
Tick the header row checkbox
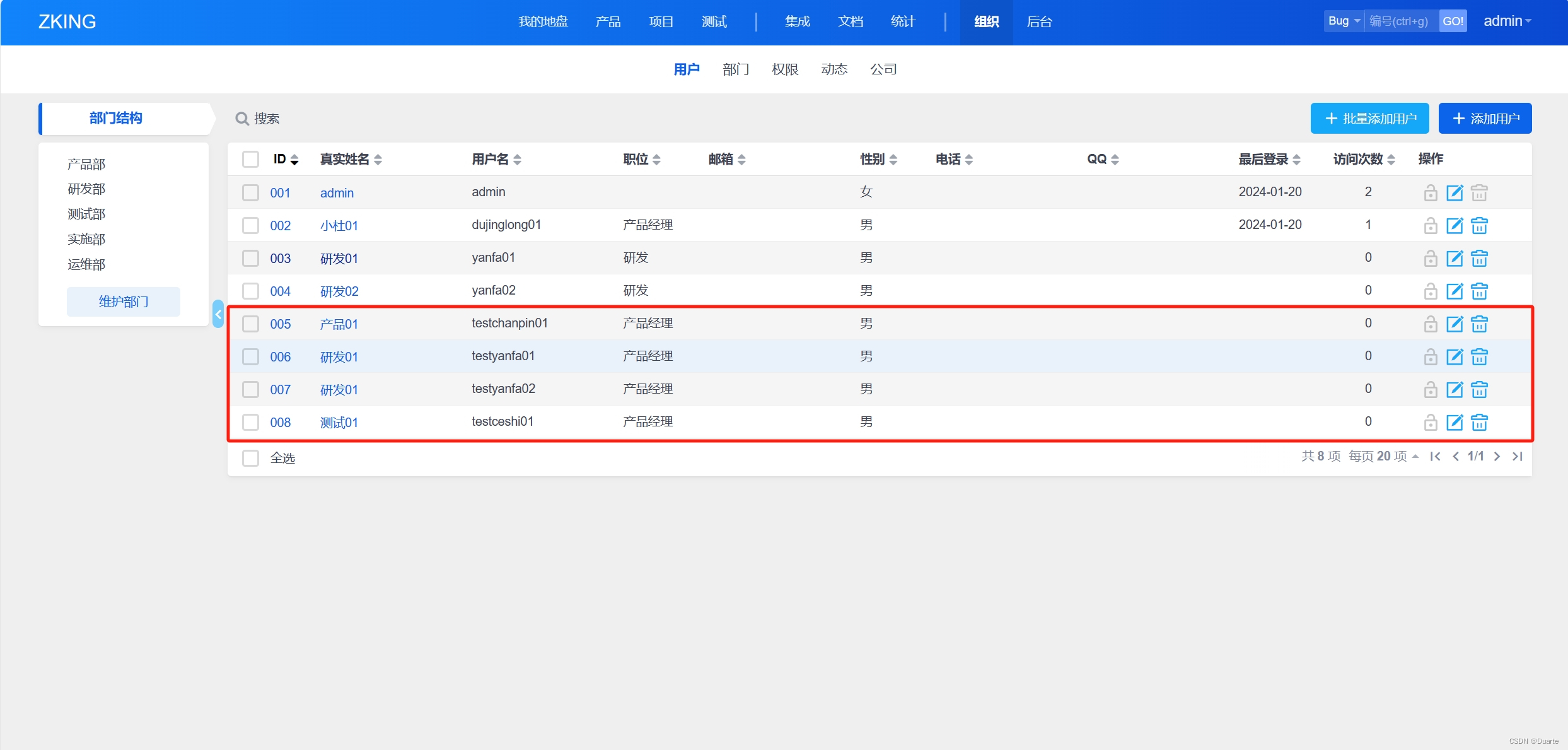click(x=250, y=159)
